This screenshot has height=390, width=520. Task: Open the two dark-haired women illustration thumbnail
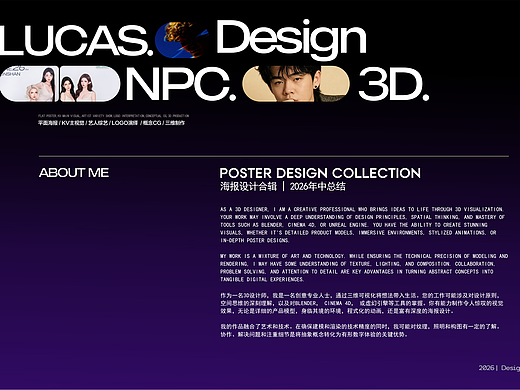[x=90, y=84]
